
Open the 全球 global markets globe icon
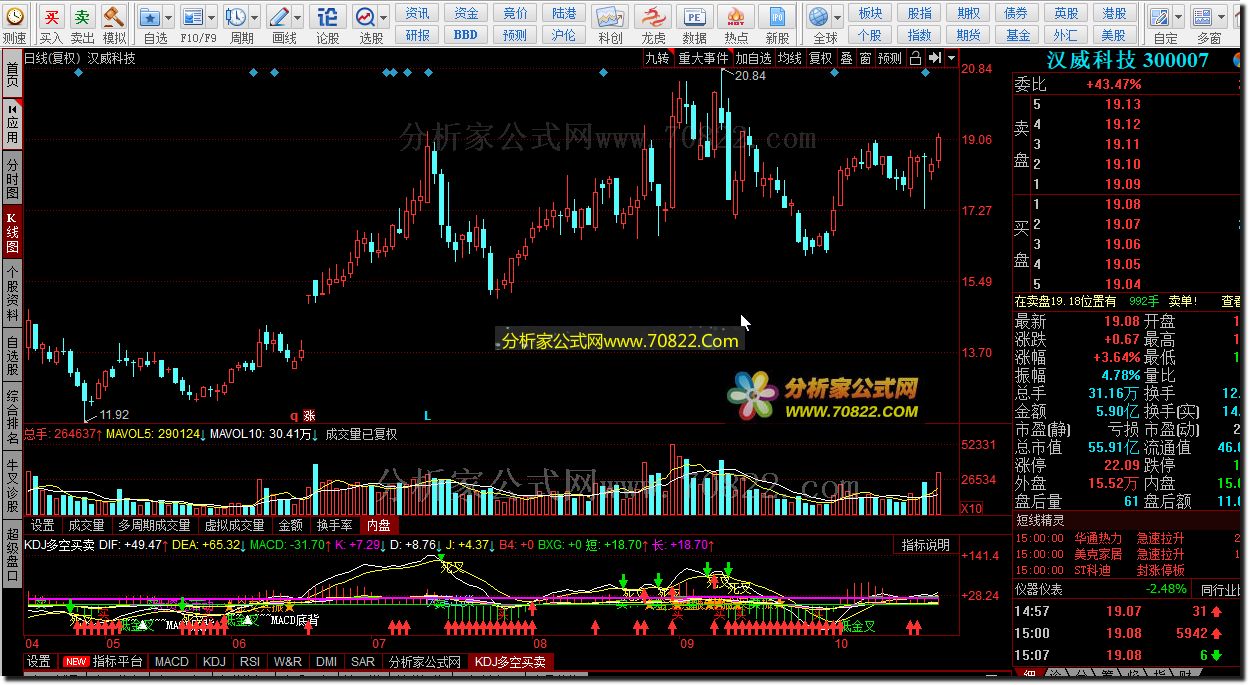pos(819,17)
